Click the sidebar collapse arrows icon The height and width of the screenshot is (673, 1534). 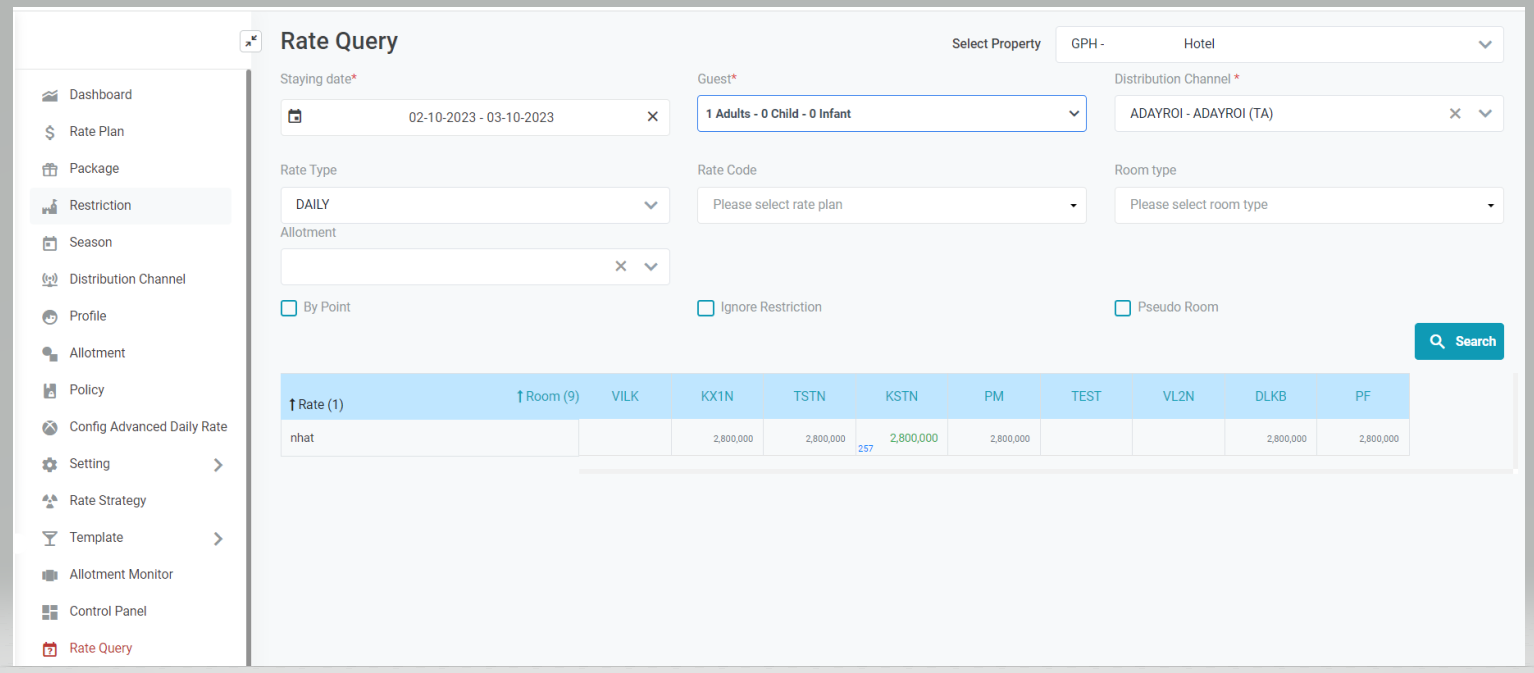point(251,41)
